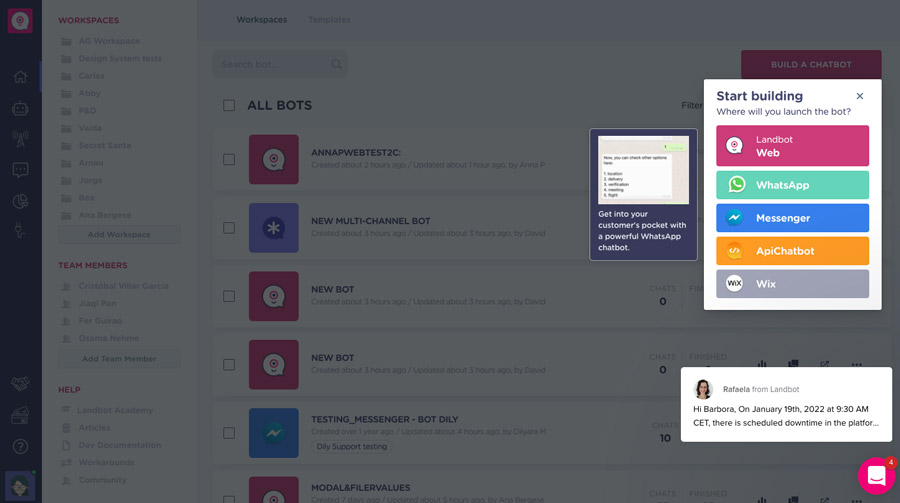Click the NEW MULTI-CHANNEL BOT asterisk icon
This screenshot has width=900, height=503.
pos(273,228)
